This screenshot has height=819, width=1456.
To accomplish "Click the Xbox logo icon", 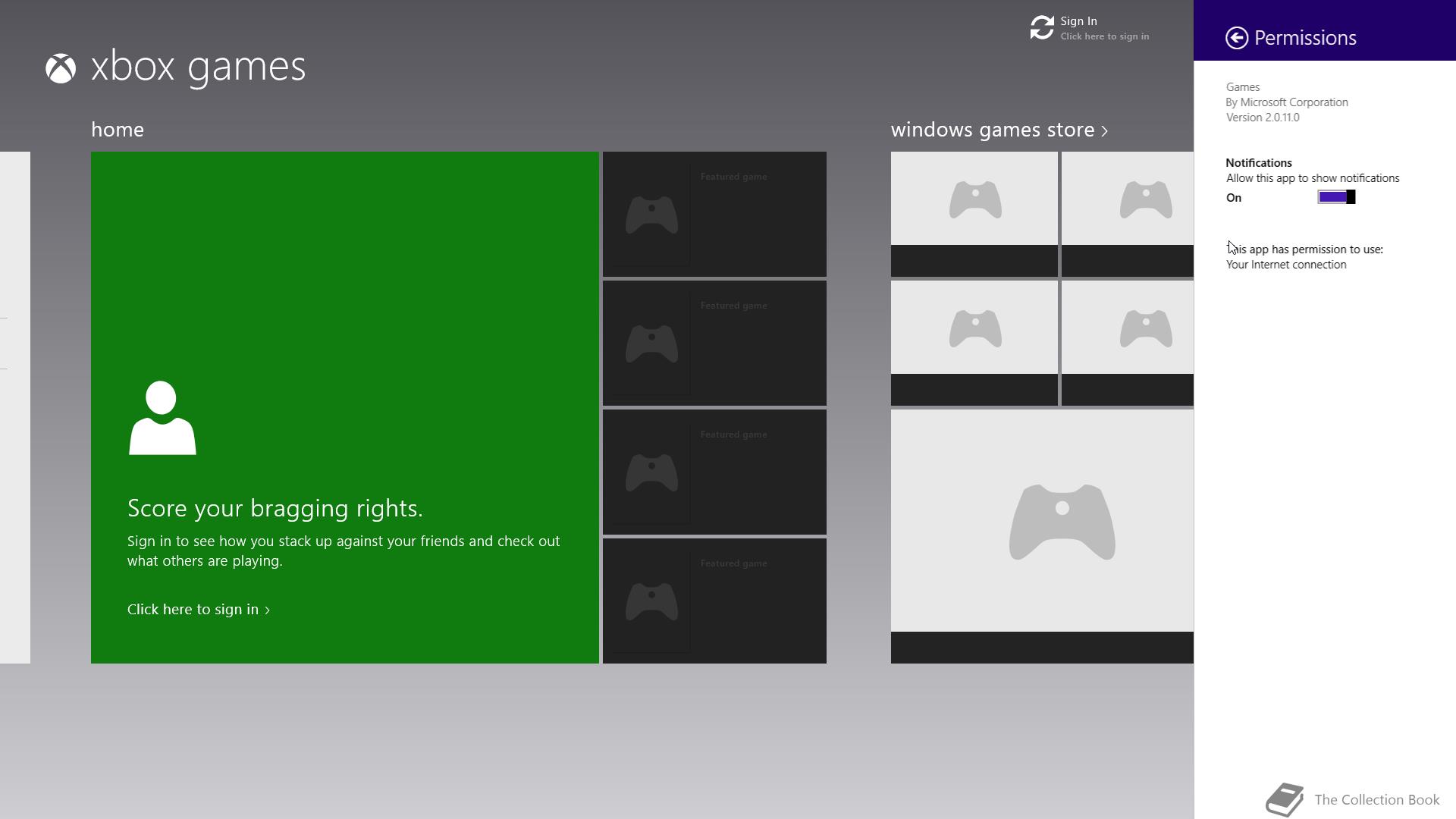I will pyautogui.click(x=61, y=68).
